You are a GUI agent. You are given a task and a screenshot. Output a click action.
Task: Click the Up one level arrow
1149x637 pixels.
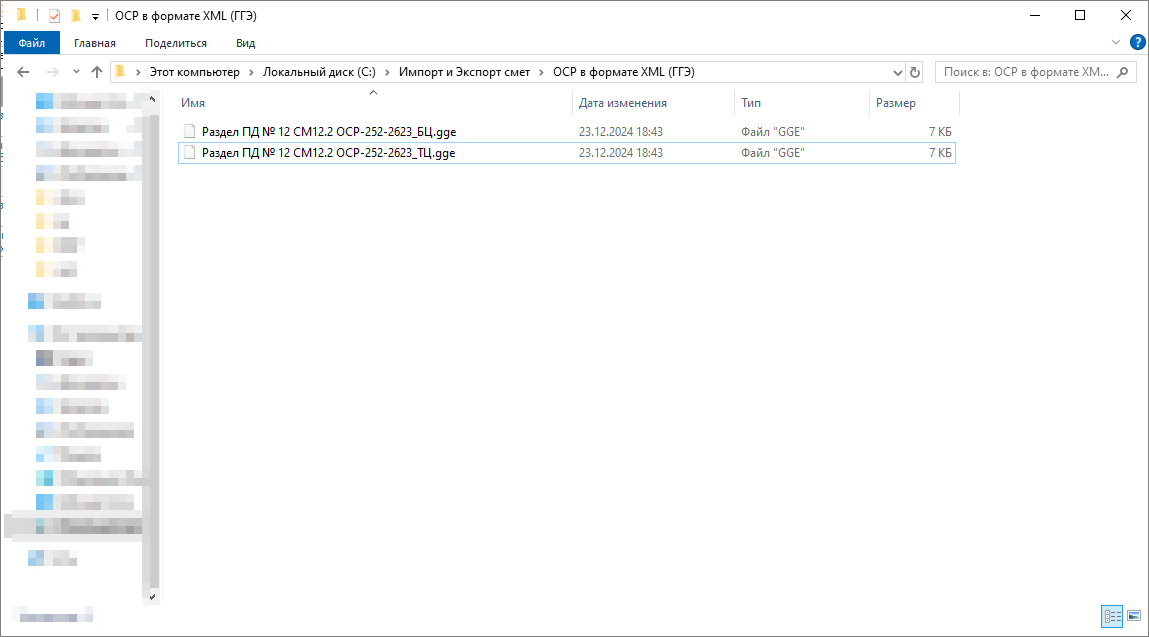coord(97,72)
